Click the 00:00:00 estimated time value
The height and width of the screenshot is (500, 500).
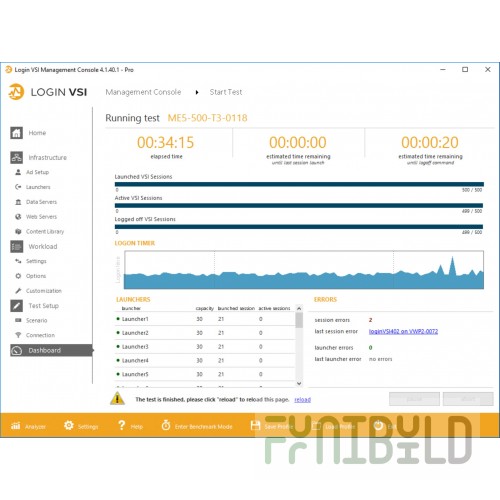point(298,142)
